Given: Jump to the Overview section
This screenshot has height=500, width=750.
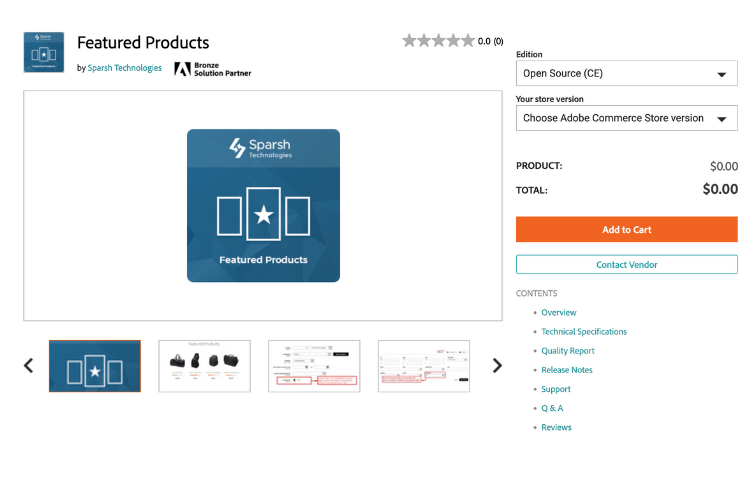Looking at the screenshot, I should click(558, 313).
